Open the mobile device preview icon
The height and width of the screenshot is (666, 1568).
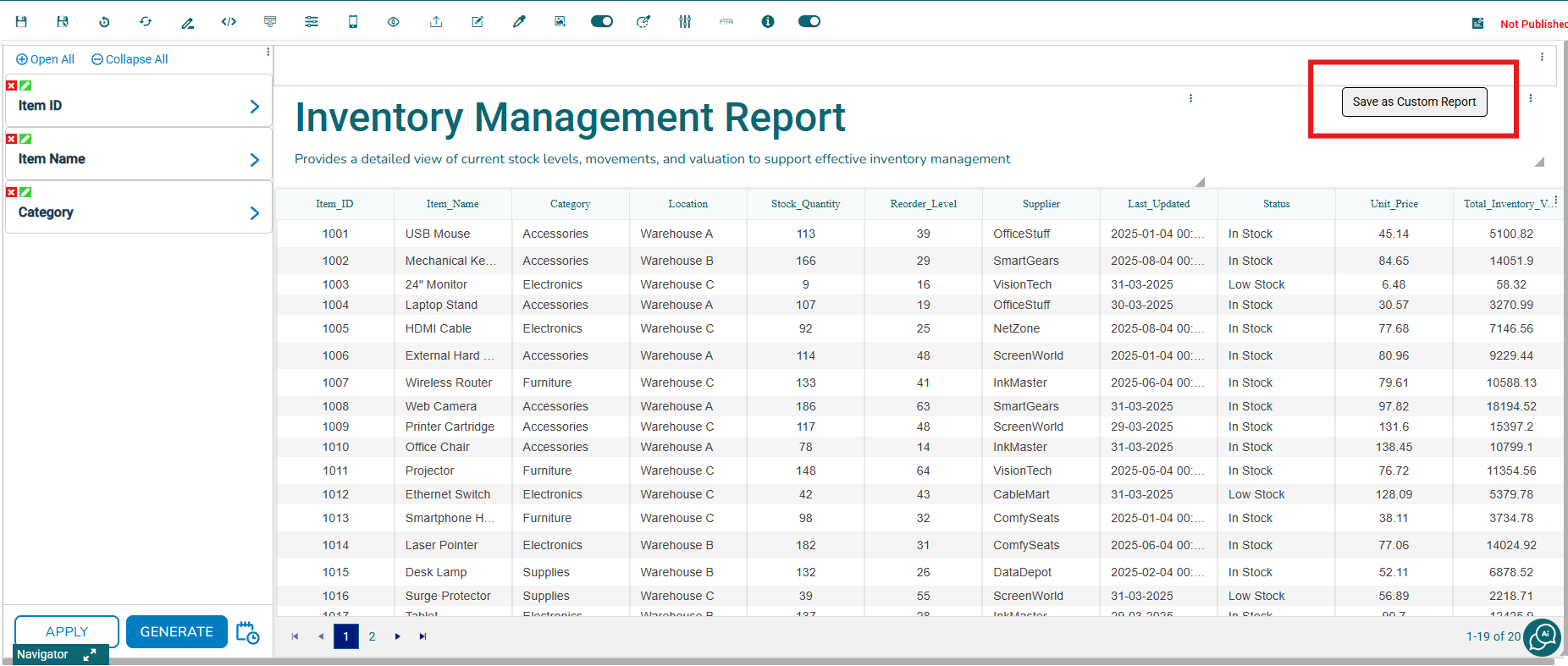(353, 22)
